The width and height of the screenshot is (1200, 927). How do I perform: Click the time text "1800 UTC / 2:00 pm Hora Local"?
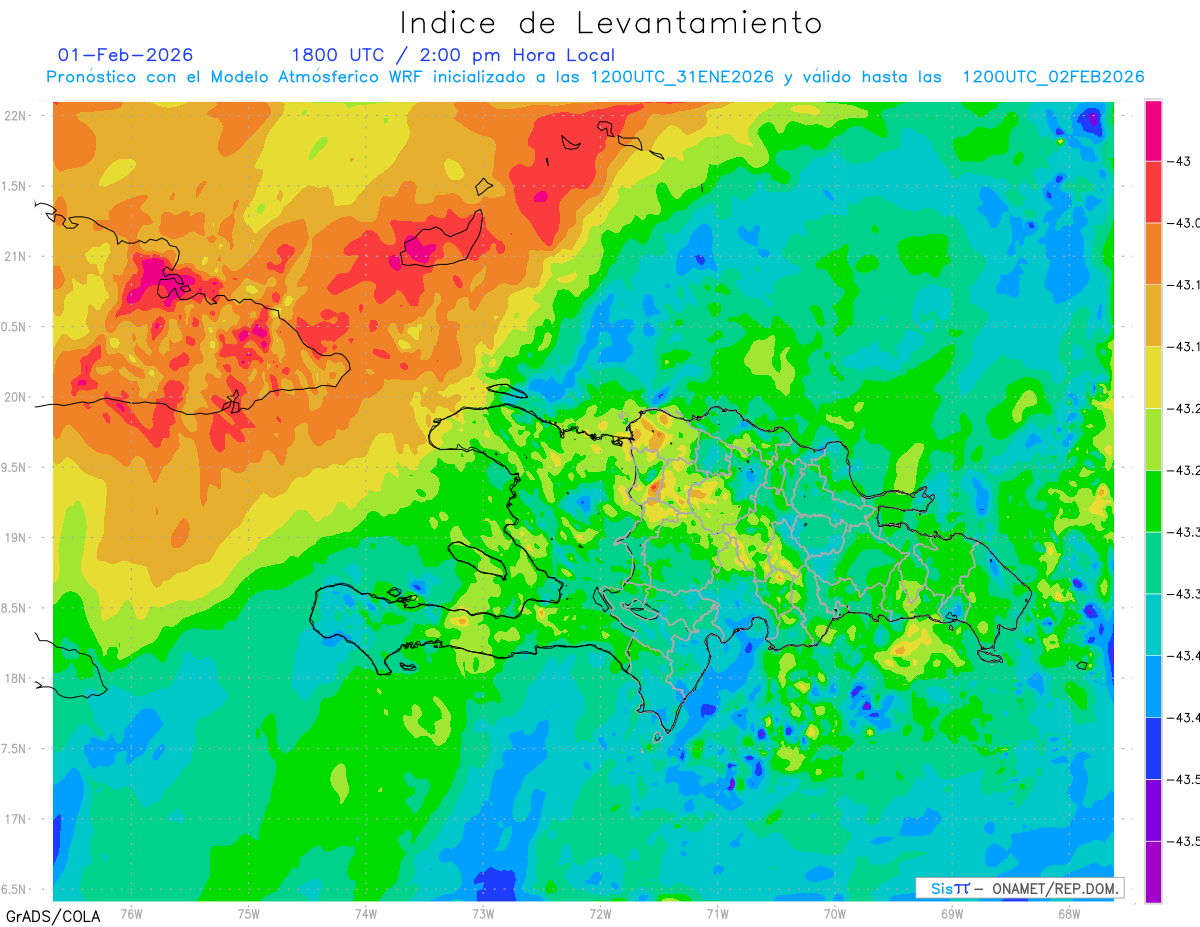coord(453,55)
